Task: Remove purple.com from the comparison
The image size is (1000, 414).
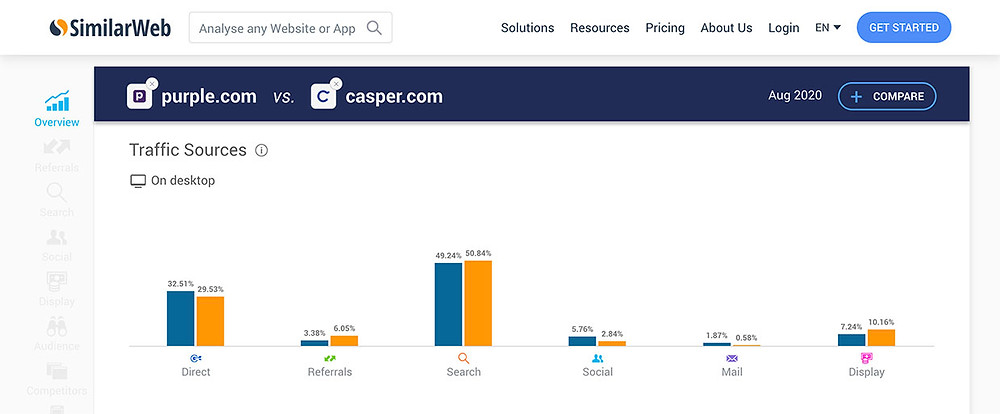Action: tap(151, 84)
